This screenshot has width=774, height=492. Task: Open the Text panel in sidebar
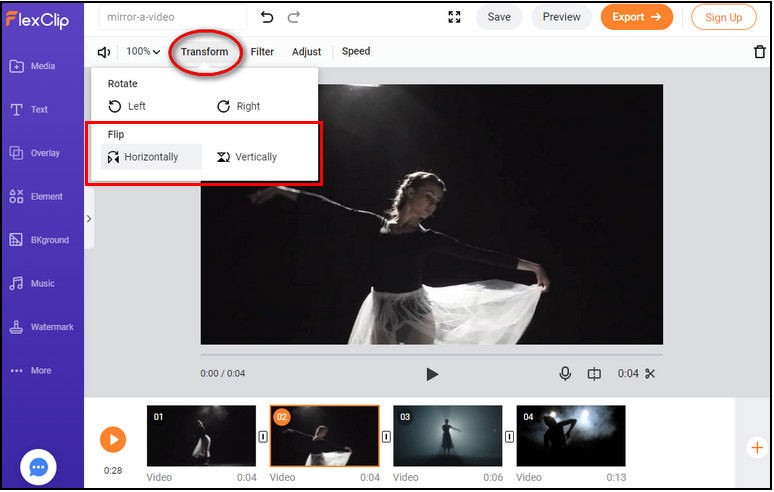tap(29, 109)
